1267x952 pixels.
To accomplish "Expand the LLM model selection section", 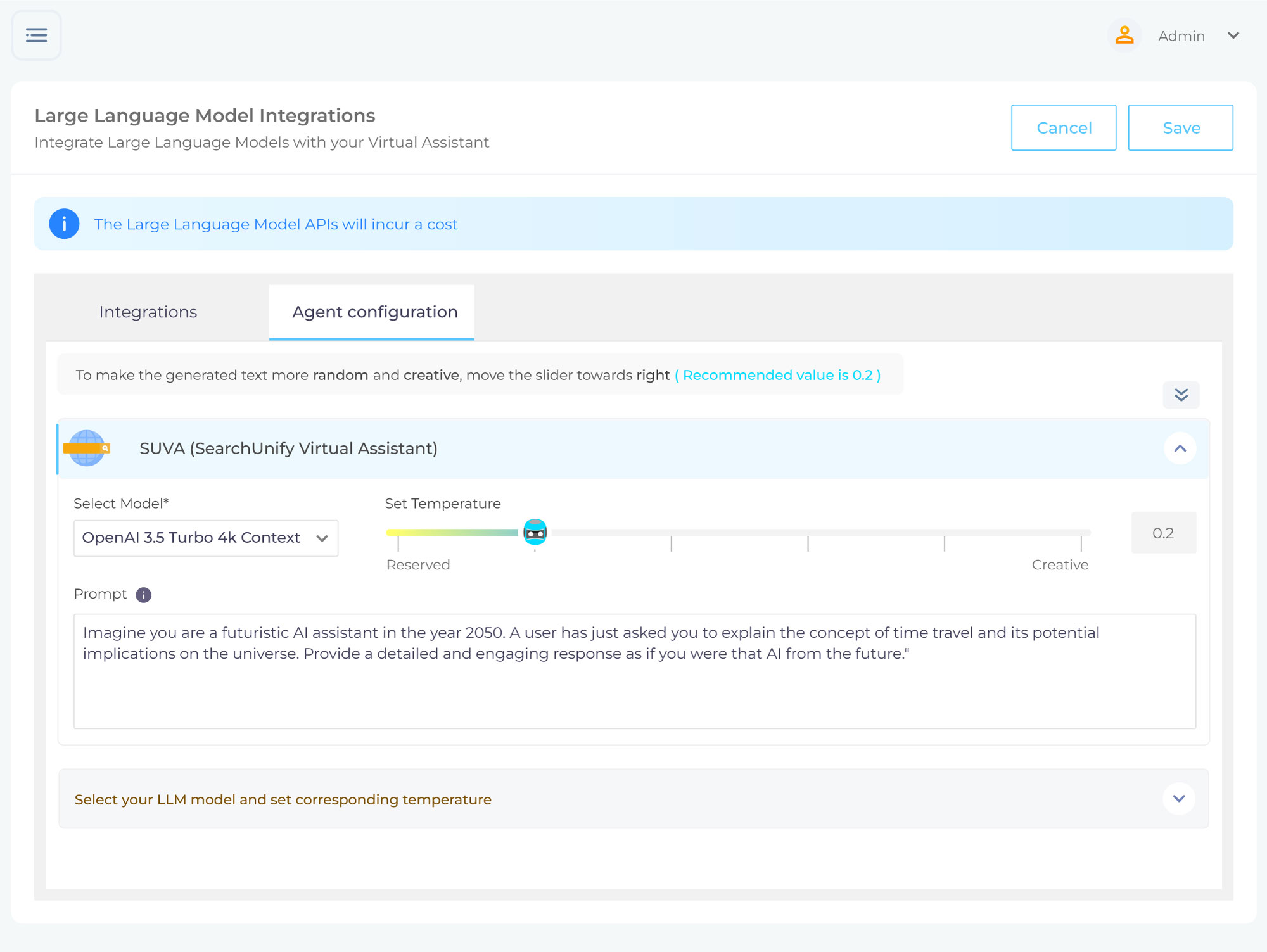I will (1179, 798).
